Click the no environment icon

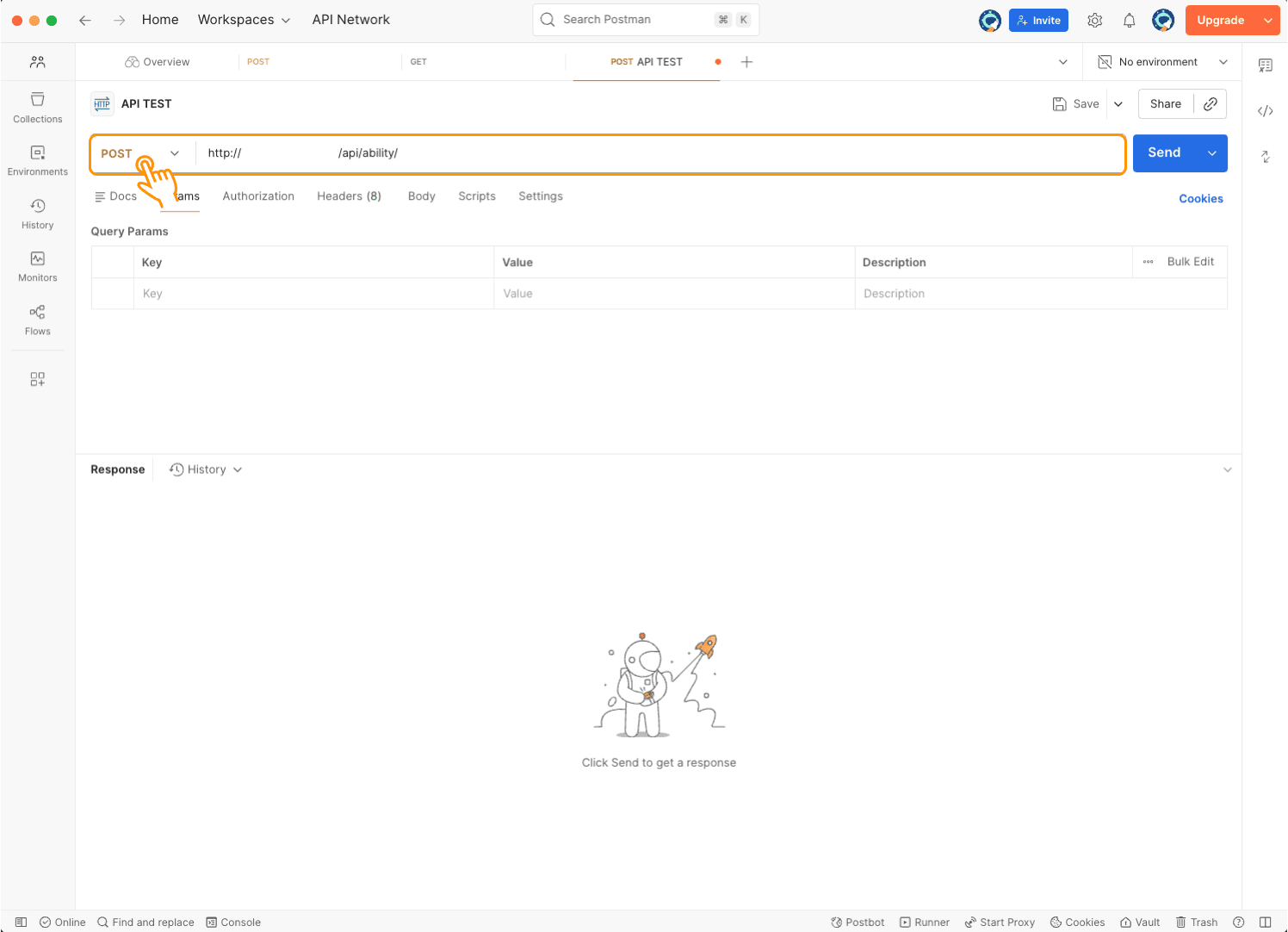click(x=1105, y=62)
